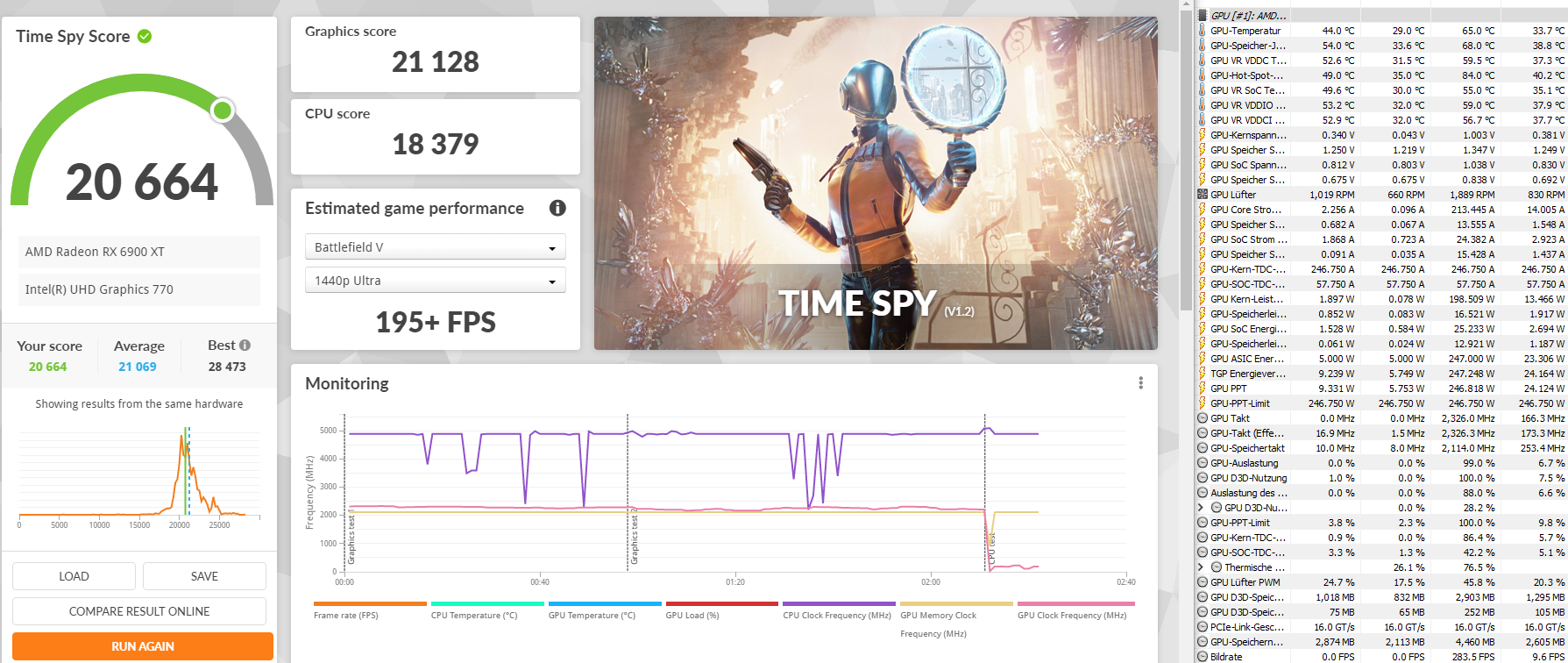Click the clock icon of GPU Takt row
Viewport: 1568px width, 663px height.
pyautogui.click(x=1203, y=418)
